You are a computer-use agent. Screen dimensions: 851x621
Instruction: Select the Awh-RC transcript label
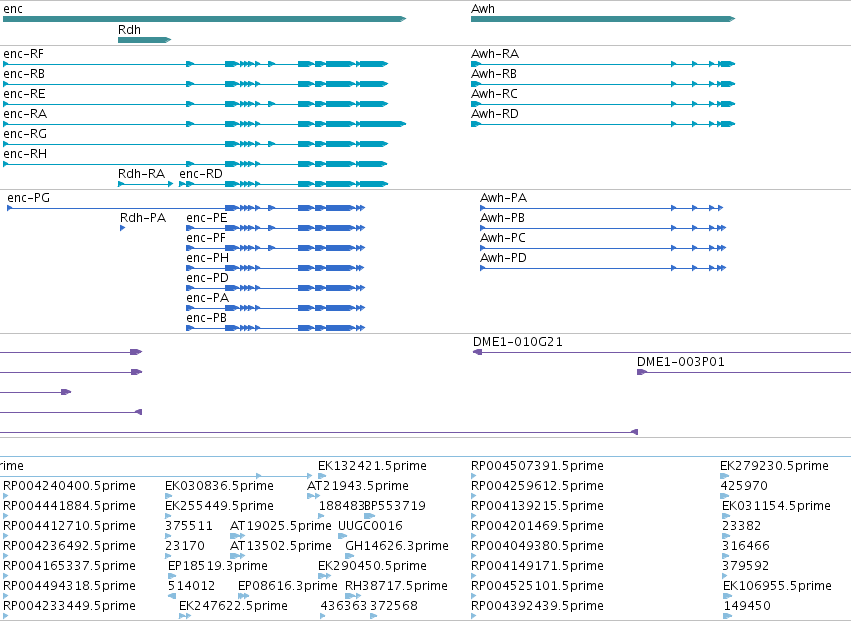[494, 94]
